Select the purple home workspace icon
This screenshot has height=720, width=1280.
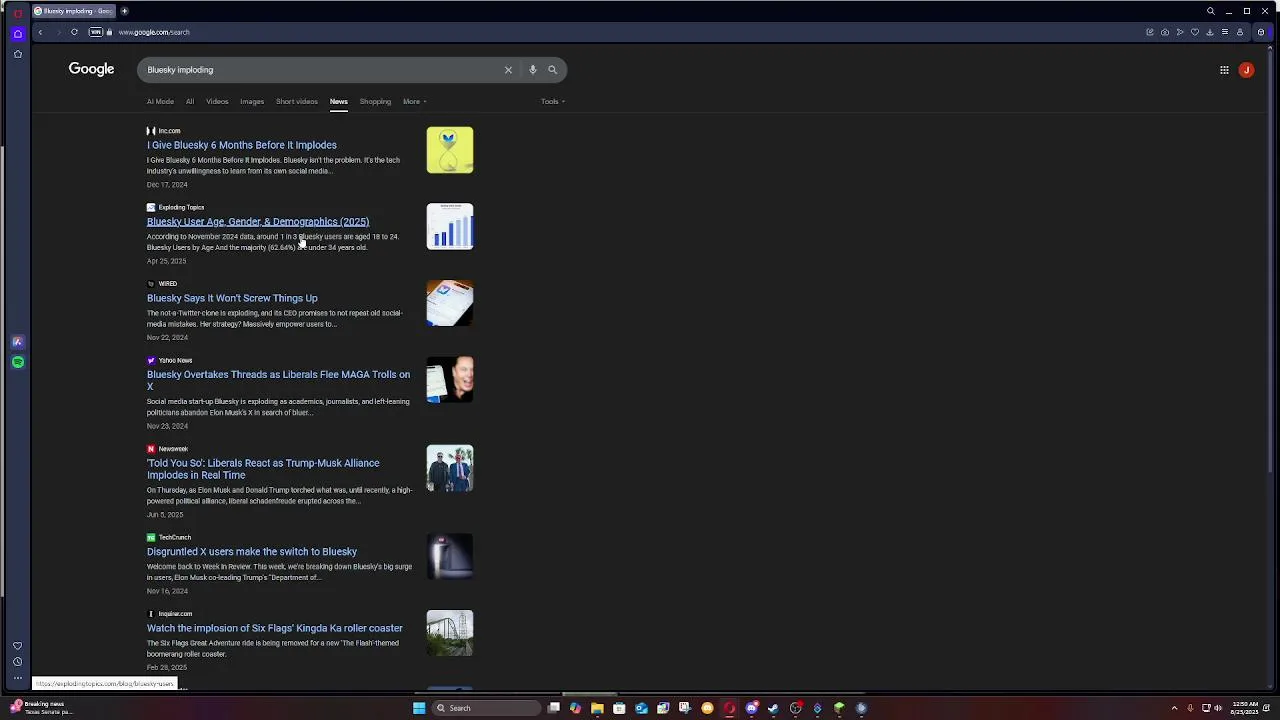pos(17,34)
